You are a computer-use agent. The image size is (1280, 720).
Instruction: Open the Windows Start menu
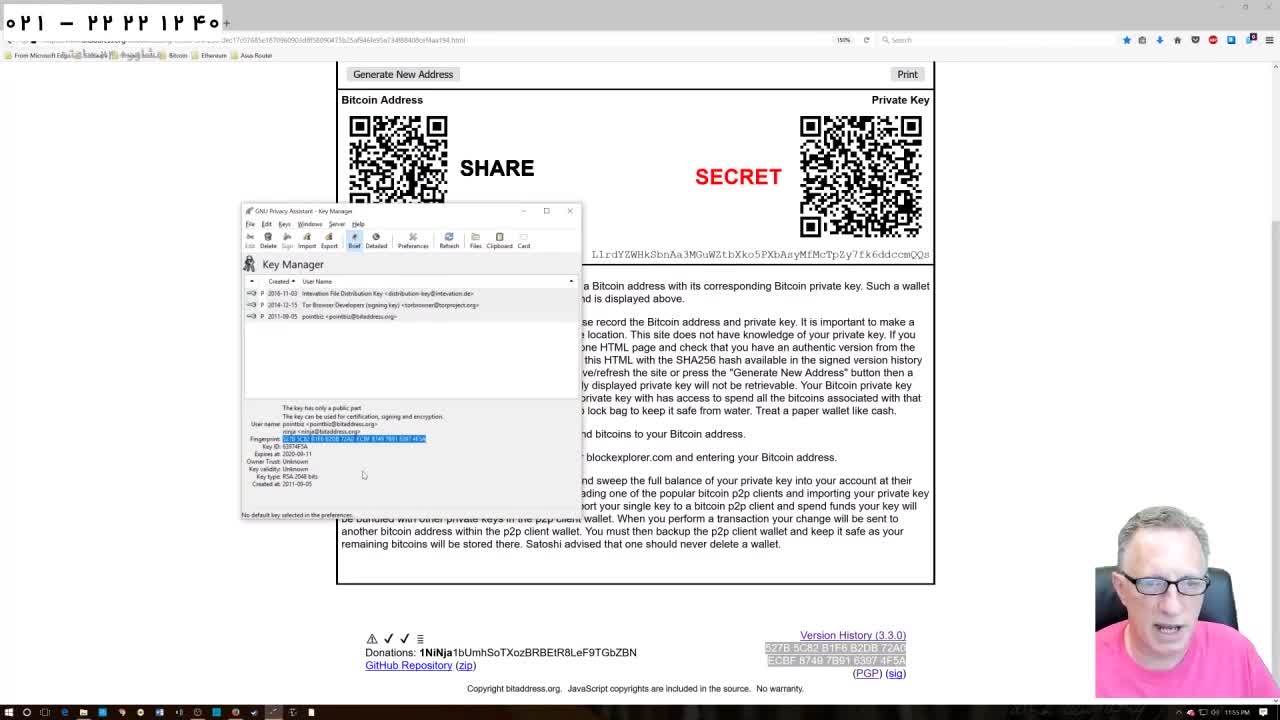pyautogui.click(x=9, y=712)
